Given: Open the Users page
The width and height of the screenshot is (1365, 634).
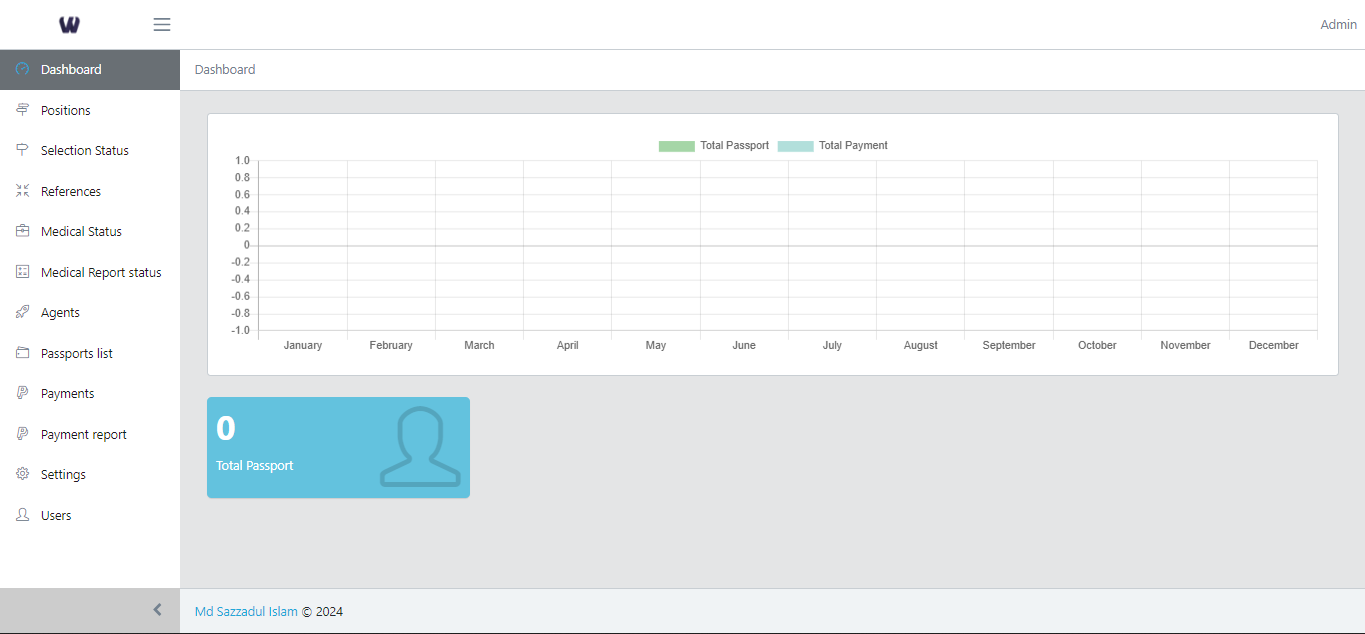Looking at the screenshot, I should tap(90, 515).
